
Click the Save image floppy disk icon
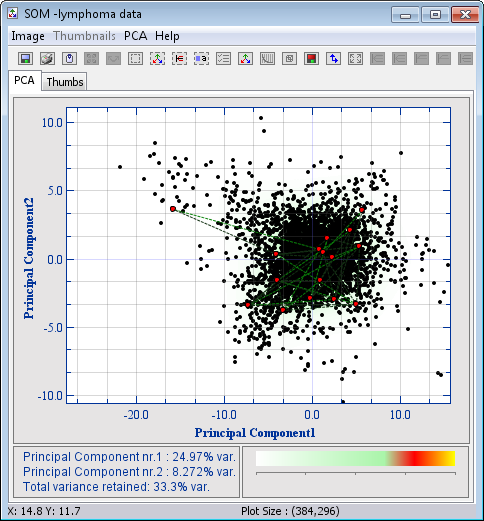click(x=25, y=59)
